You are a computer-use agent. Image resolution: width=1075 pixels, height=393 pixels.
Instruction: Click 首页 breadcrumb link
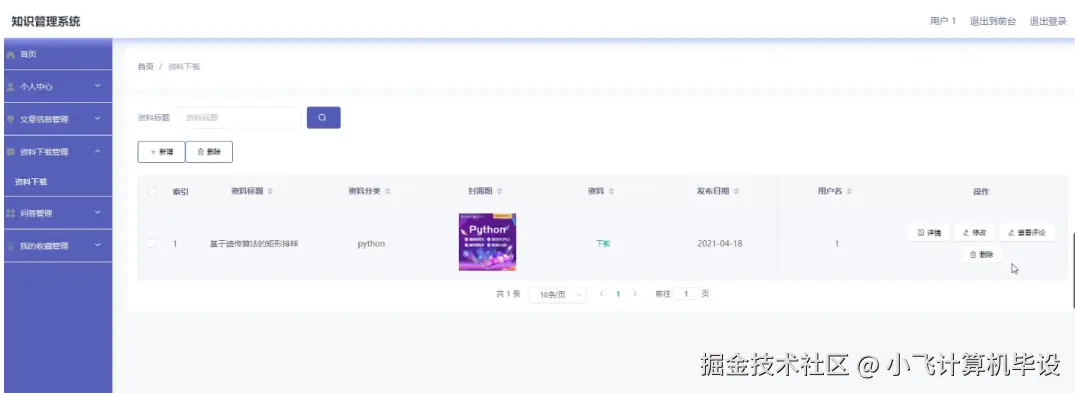coord(145,67)
